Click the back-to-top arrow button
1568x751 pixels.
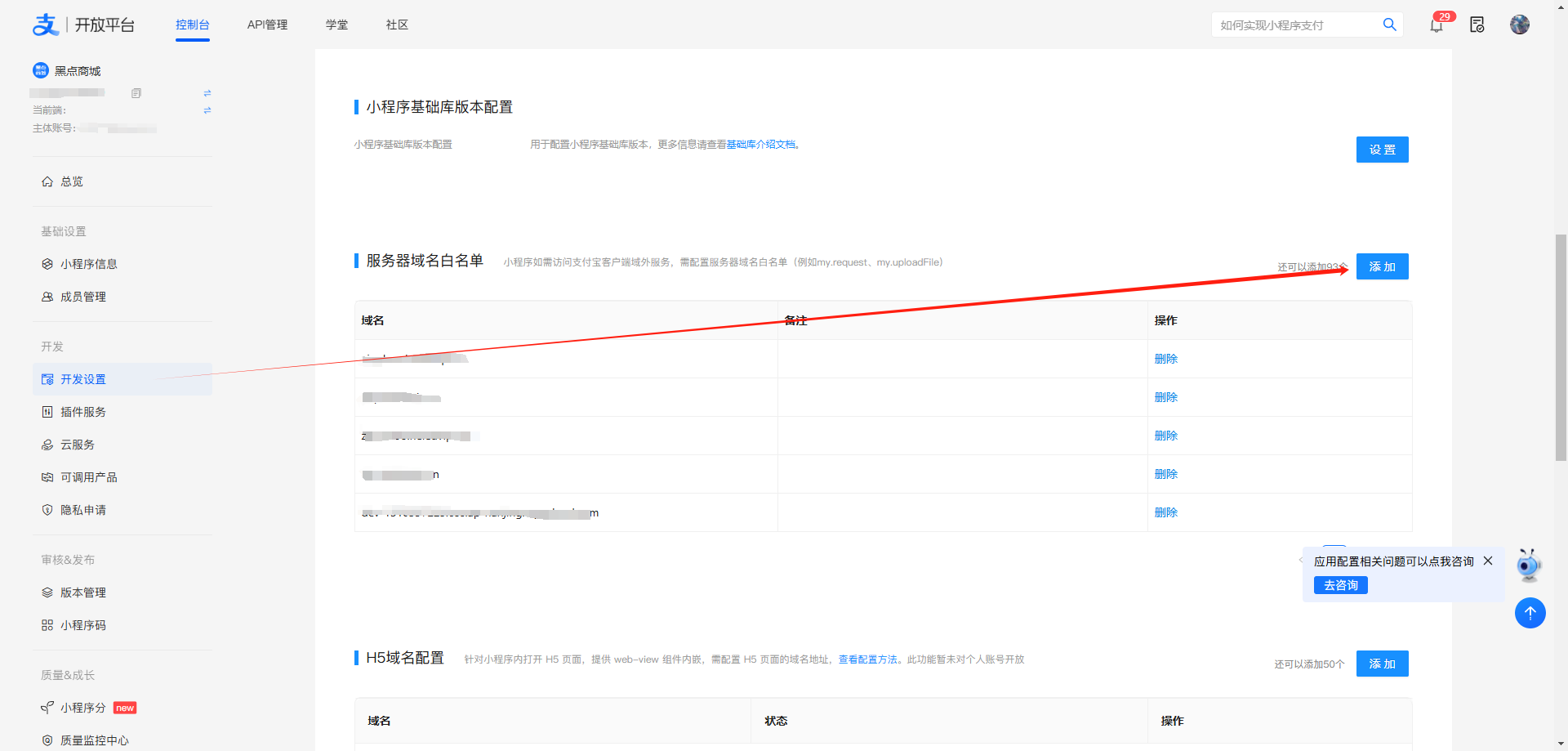click(1530, 613)
